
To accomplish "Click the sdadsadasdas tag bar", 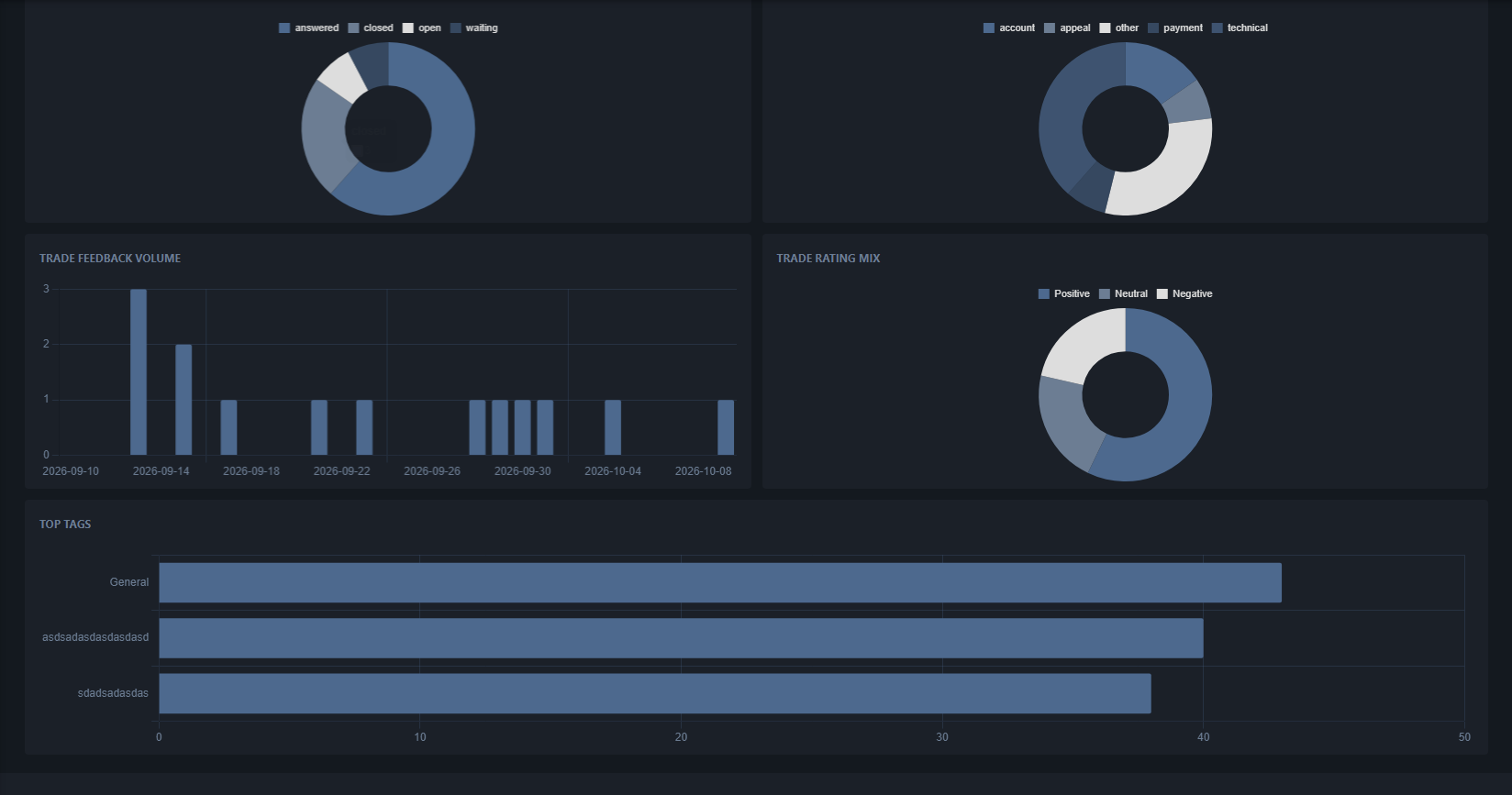I will click(x=655, y=693).
